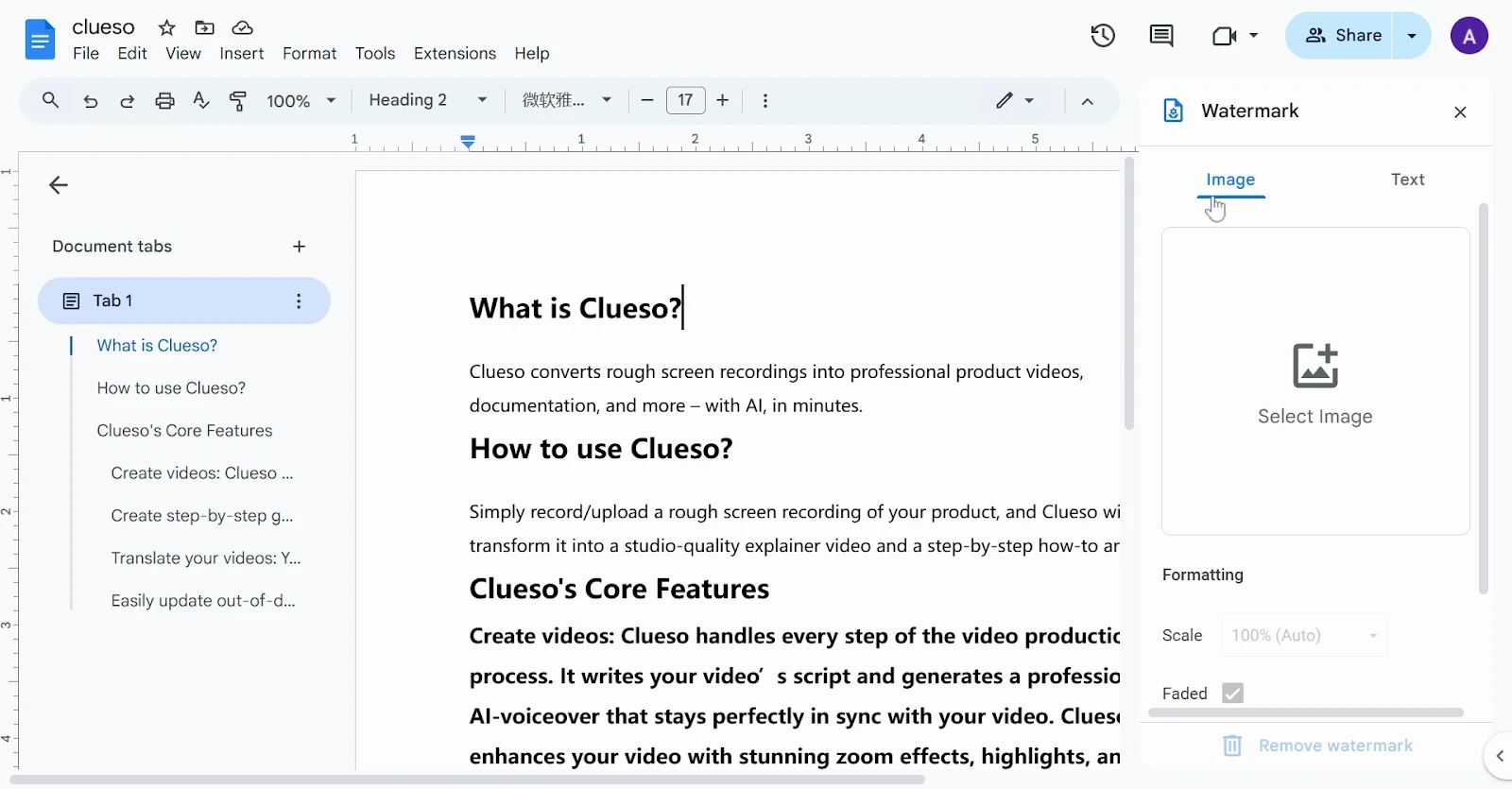Viewport: 1512px width, 789px height.
Task: Open the comments panel icon
Action: click(x=1160, y=36)
